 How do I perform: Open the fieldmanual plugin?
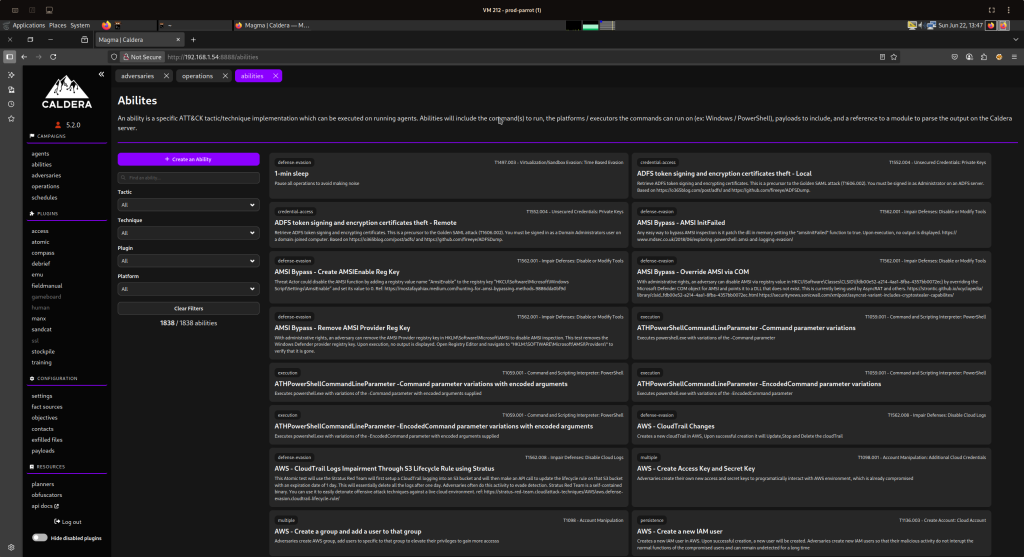(x=47, y=286)
